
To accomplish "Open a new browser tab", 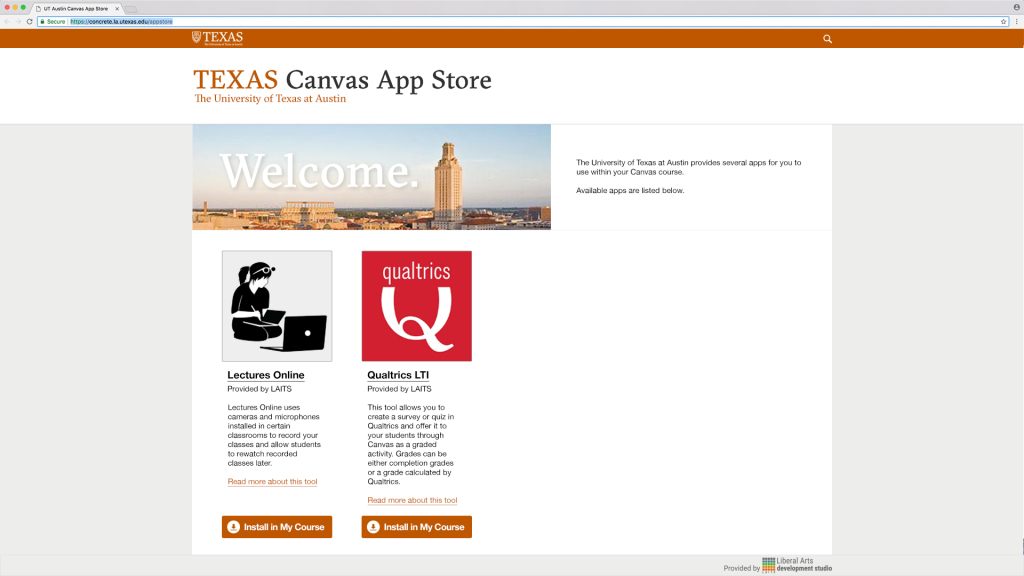I will tap(131, 9).
